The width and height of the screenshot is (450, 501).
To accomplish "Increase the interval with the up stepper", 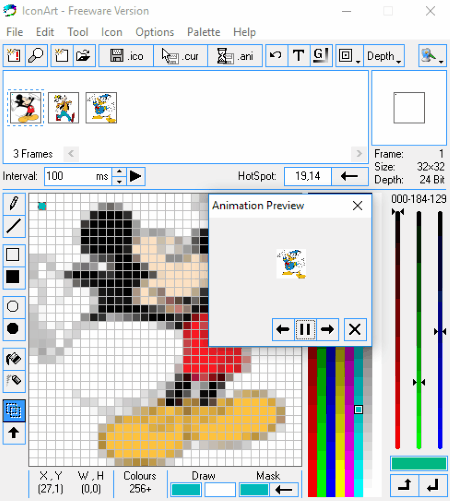I will 119,172.
